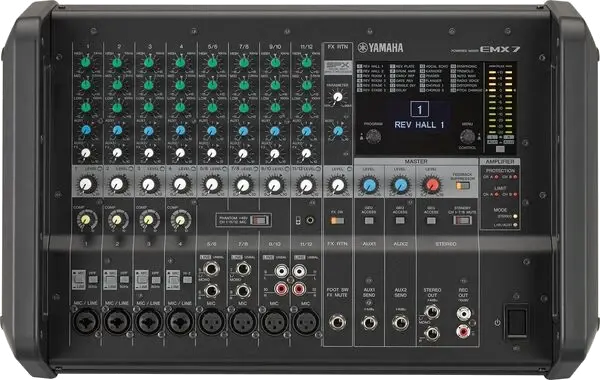600x380 pixels.
Task: Click the channel 4 blue AUX1 knob
Action: coord(180,131)
